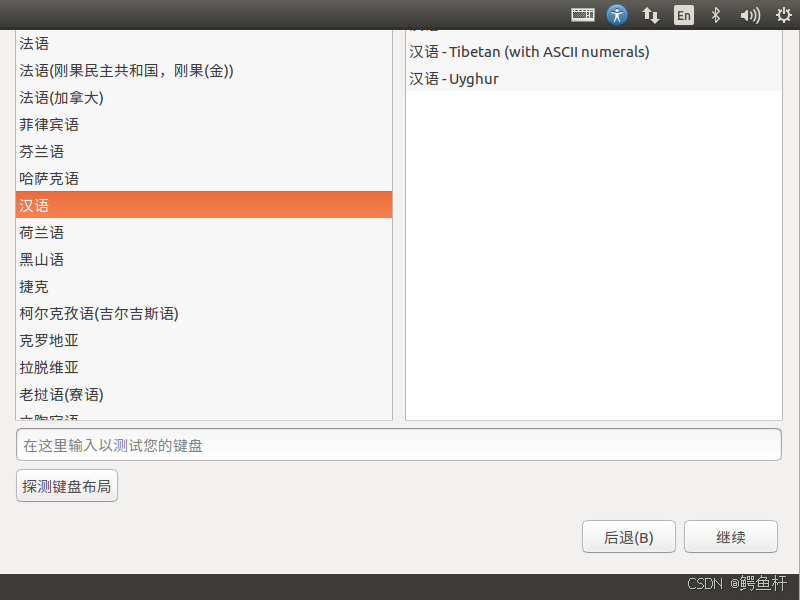Click the 探测键盘布局 button
This screenshot has height=600, width=800.
pyautogui.click(x=67, y=486)
